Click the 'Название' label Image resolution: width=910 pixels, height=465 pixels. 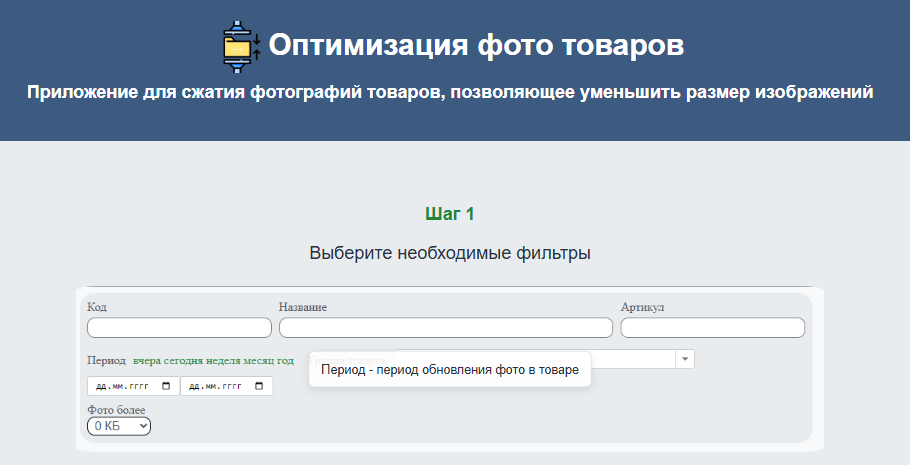tap(303, 307)
